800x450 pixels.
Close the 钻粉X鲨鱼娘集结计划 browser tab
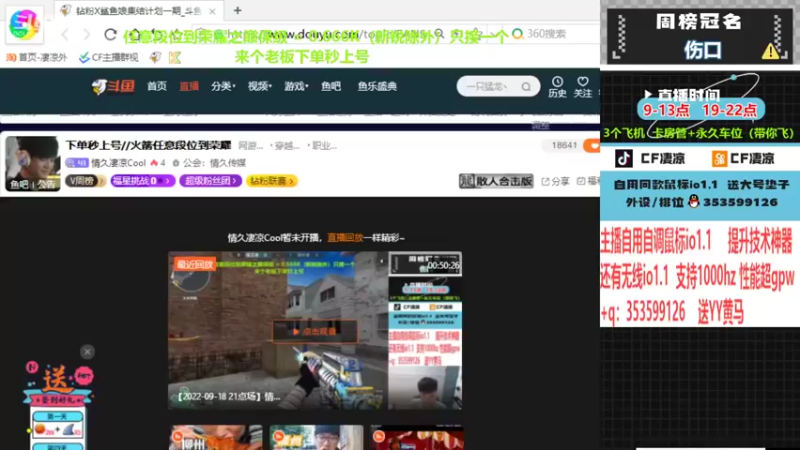pyautogui.click(x=212, y=11)
